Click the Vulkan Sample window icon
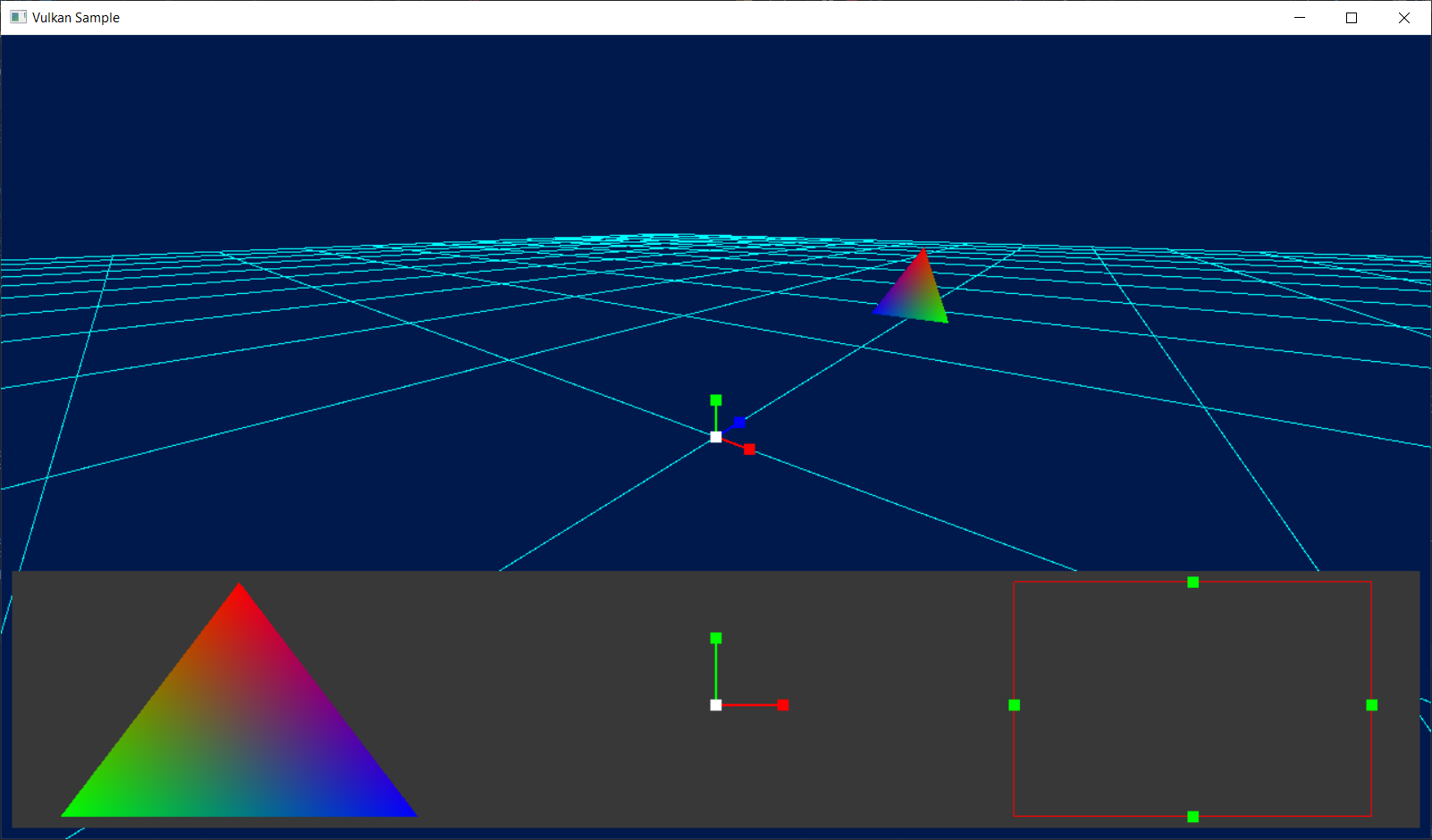The height and width of the screenshot is (840, 1432). pos(18,17)
